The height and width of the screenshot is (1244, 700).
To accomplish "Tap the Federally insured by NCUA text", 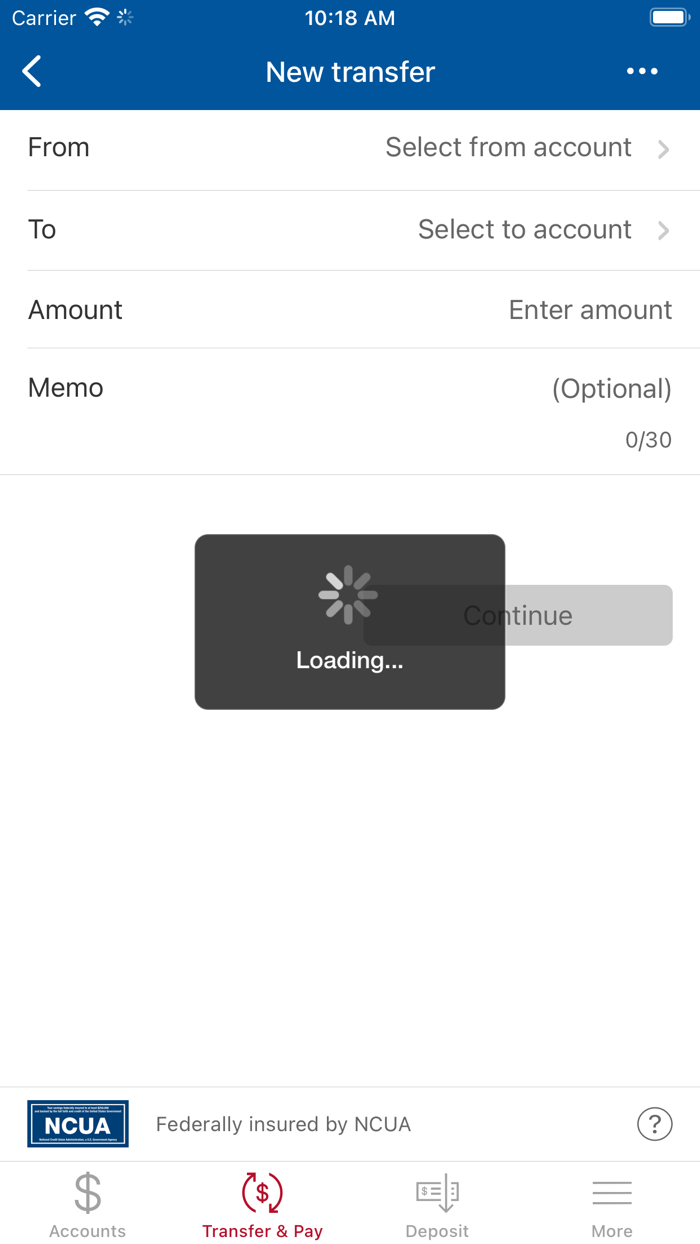I will tap(283, 1125).
